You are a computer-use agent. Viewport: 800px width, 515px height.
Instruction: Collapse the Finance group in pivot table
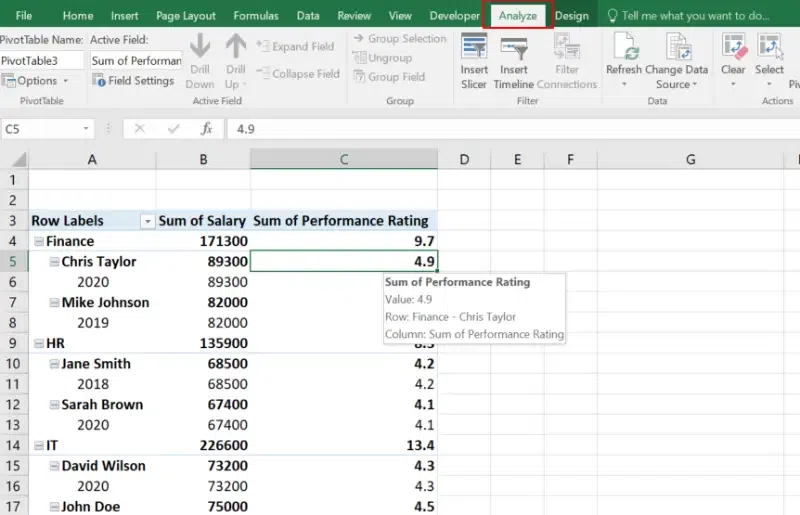(38, 241)
